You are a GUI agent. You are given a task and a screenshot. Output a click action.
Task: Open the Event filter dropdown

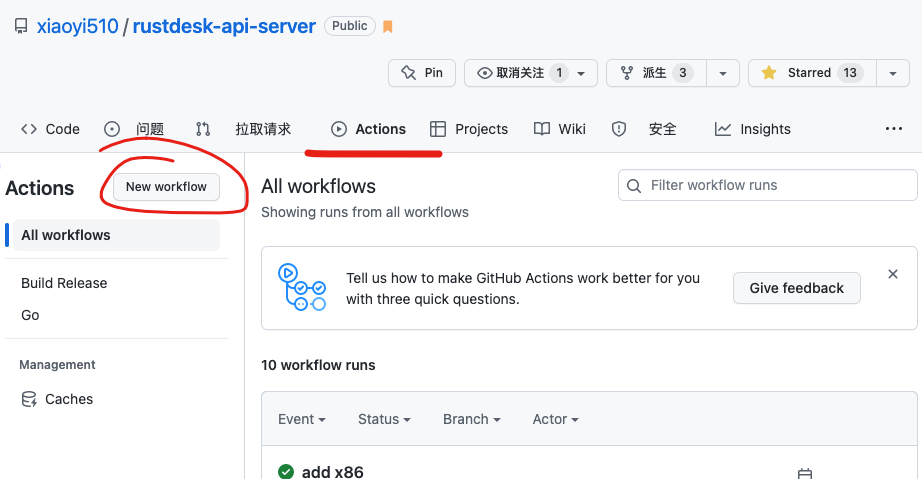(302, 419)
